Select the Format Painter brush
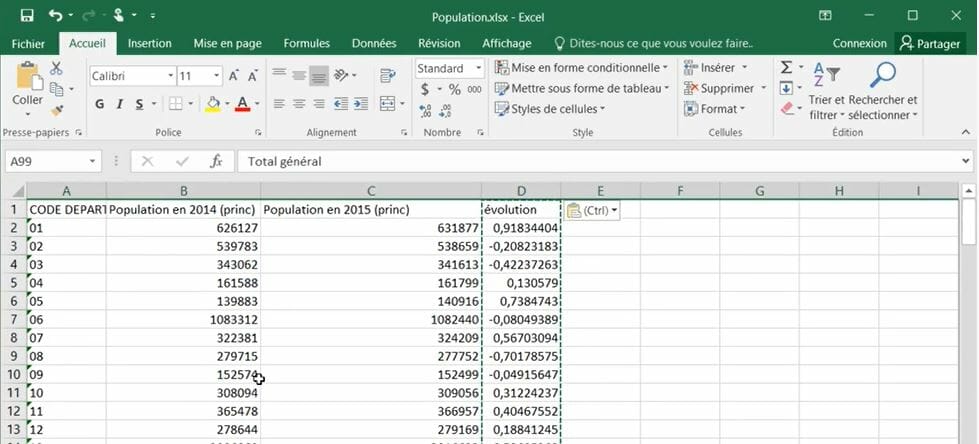The image size is (979, 444). pos(57,110)
